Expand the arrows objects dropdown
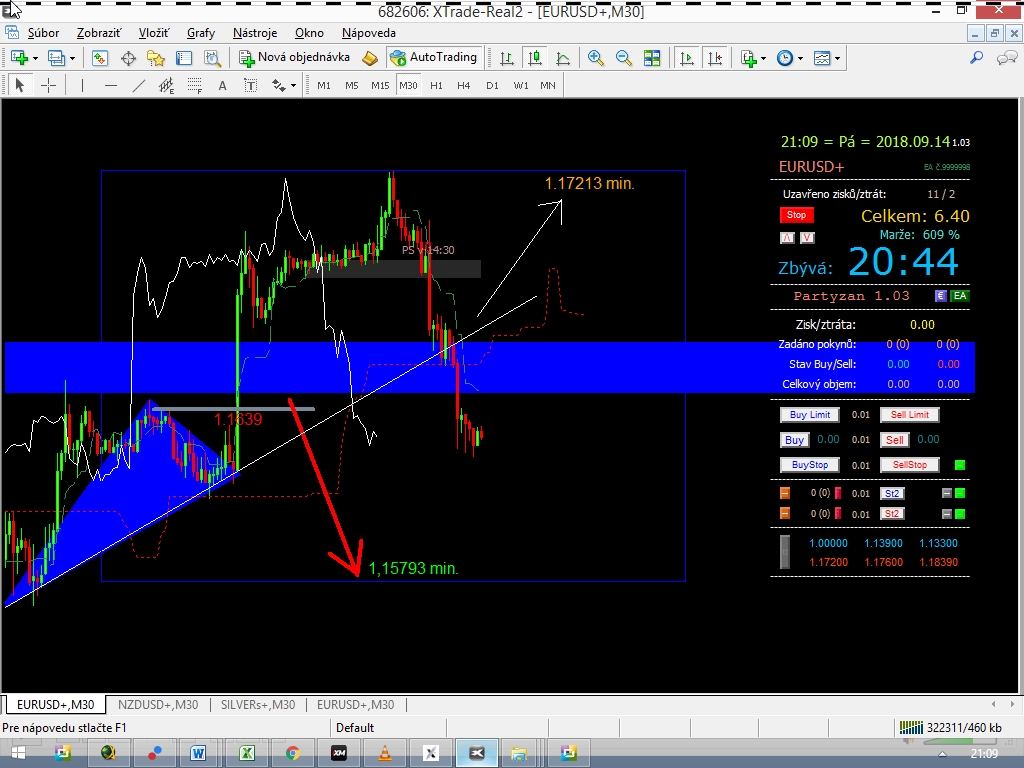 click(293, 86)
